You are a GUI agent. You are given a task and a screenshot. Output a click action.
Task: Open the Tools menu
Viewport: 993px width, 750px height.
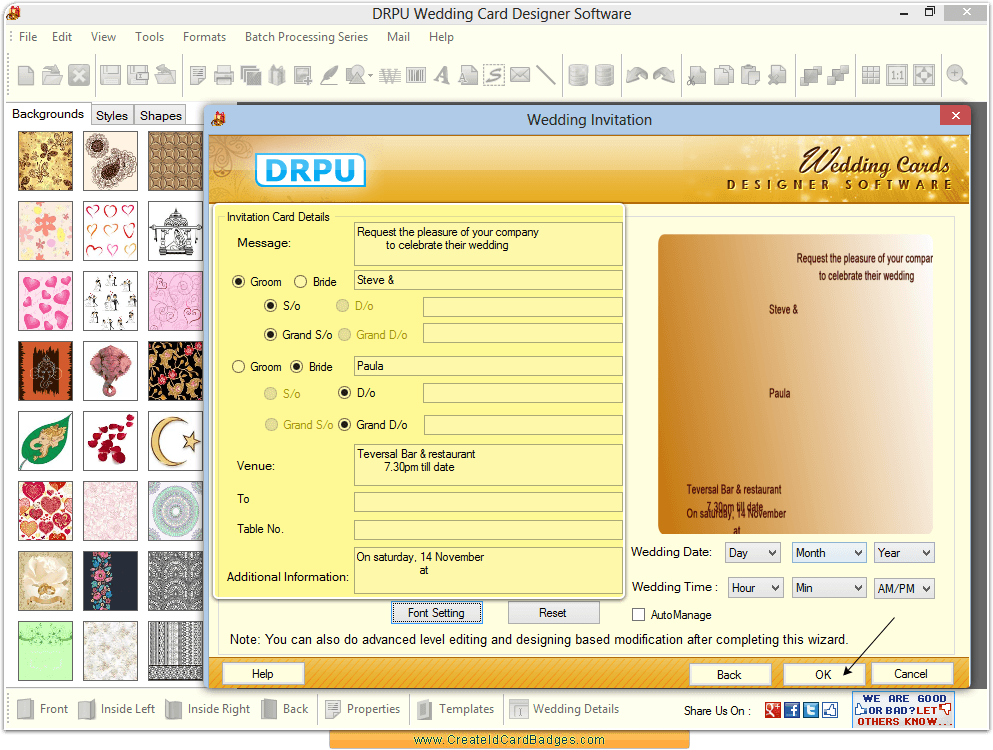point(149,37)
